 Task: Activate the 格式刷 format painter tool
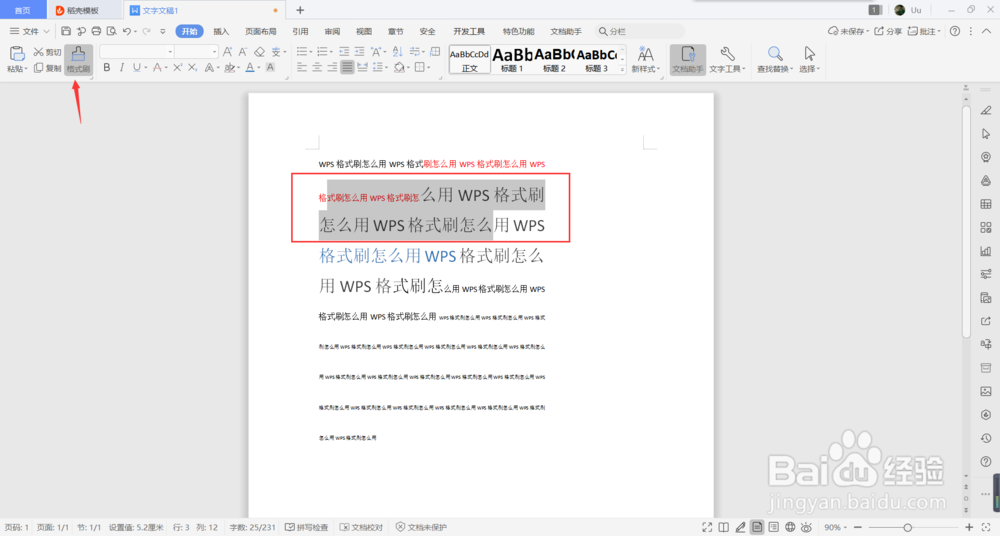pos(78,60)
